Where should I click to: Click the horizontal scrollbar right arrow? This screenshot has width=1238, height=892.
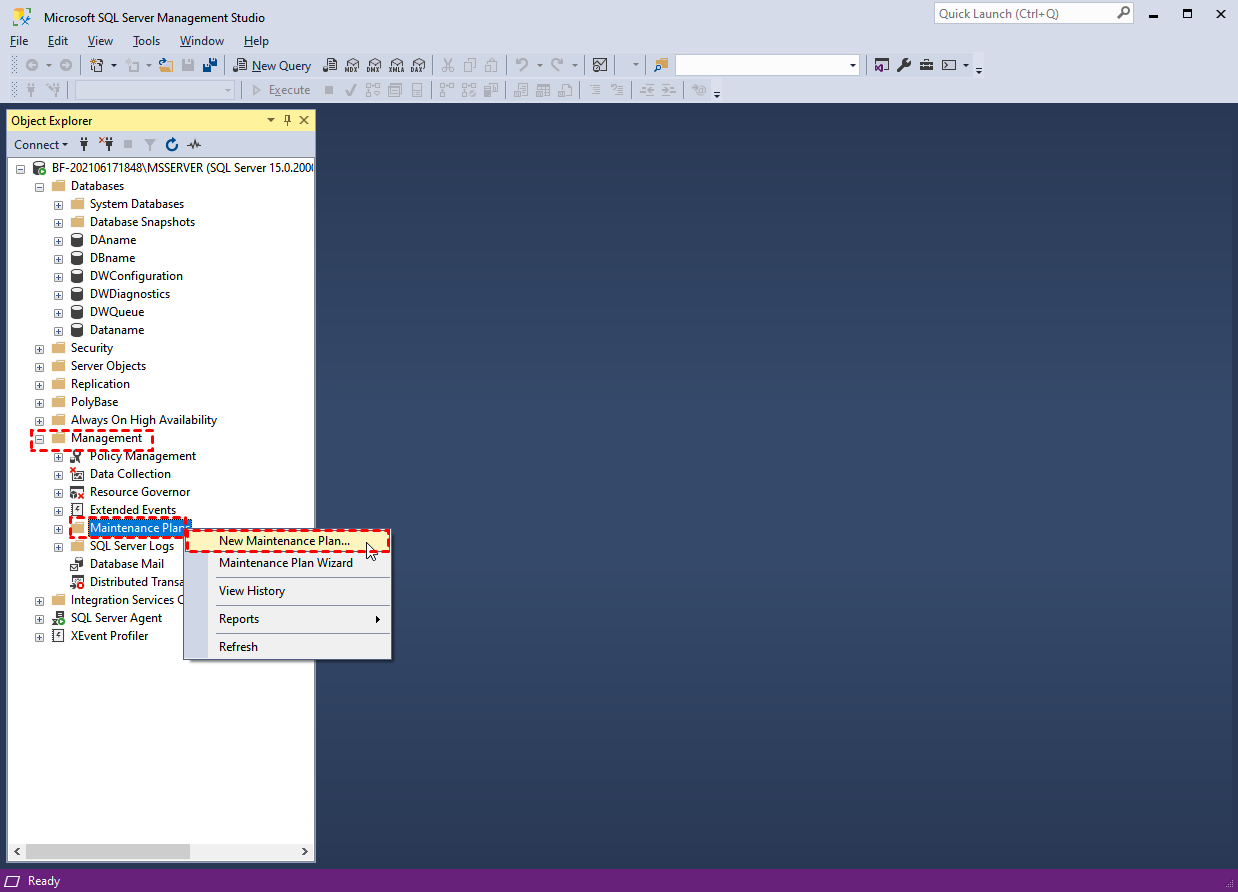(x=305, y=852)
